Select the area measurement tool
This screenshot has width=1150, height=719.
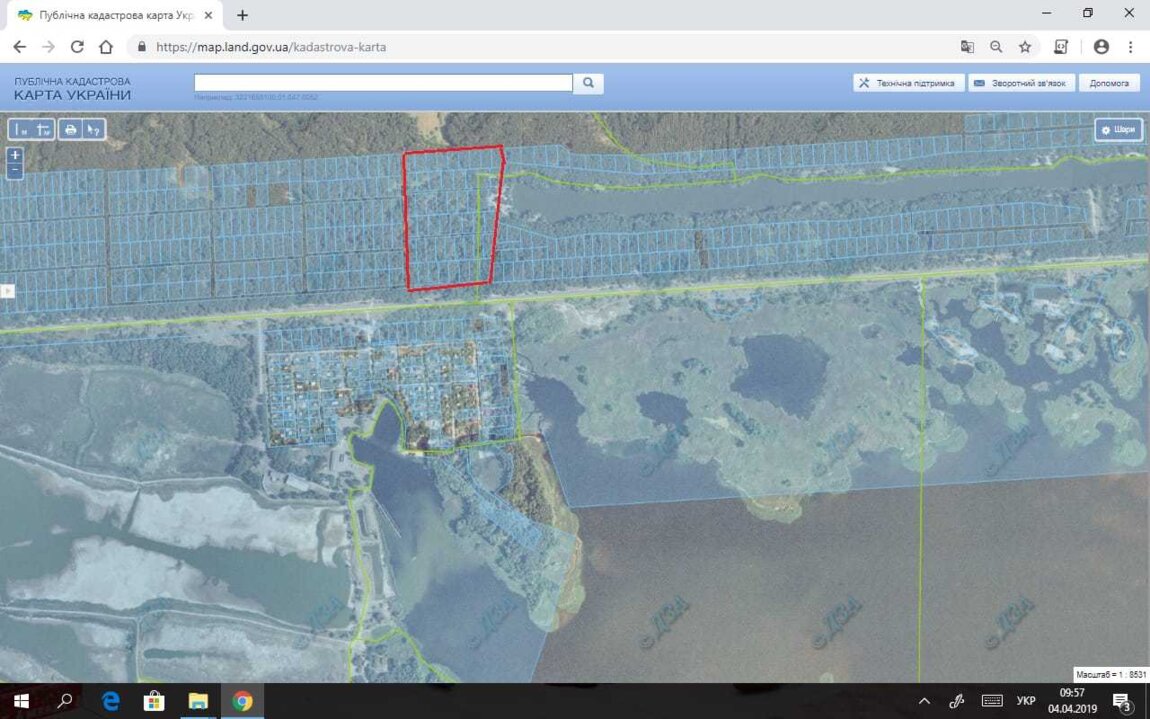pyautogui.click(x=43, y=129)
